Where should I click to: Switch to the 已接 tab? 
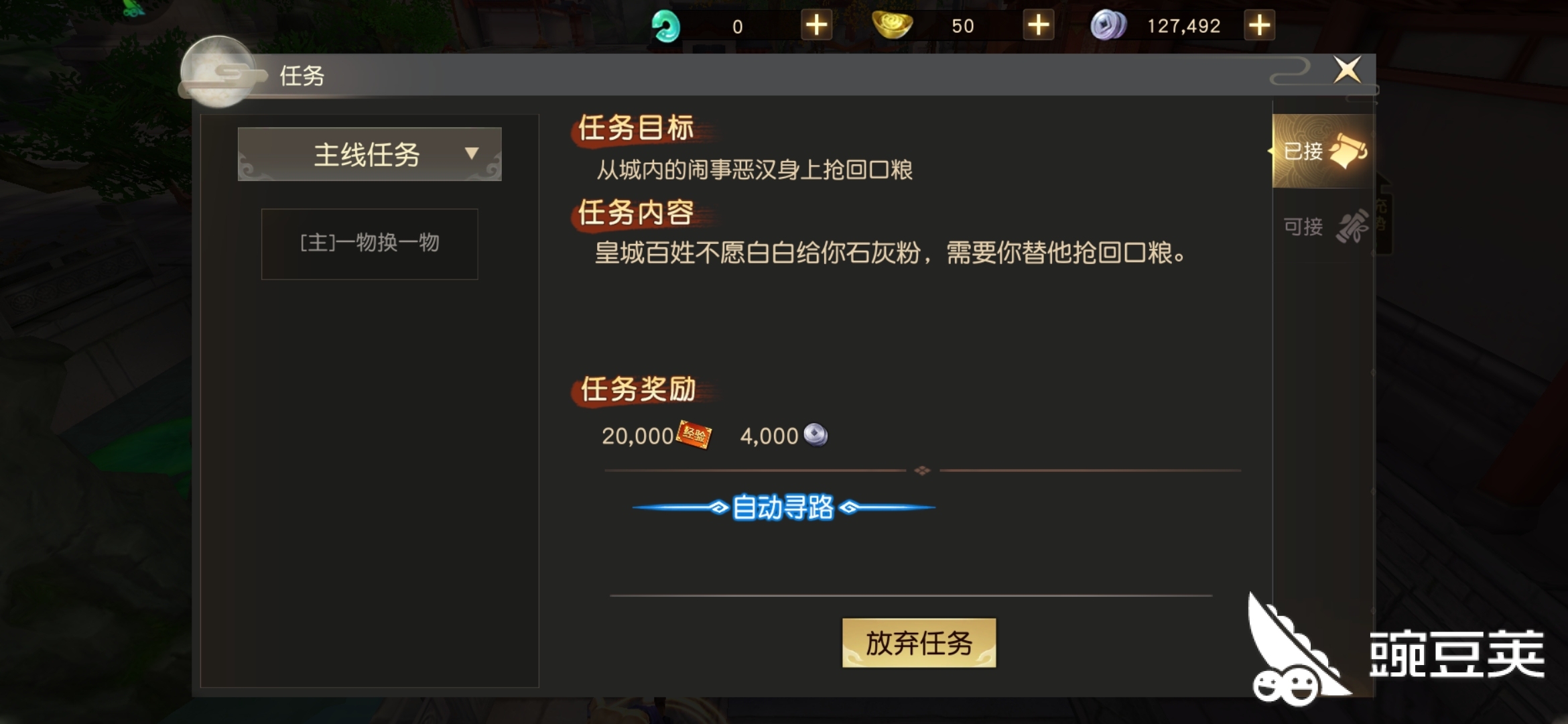pos(1323,151)
